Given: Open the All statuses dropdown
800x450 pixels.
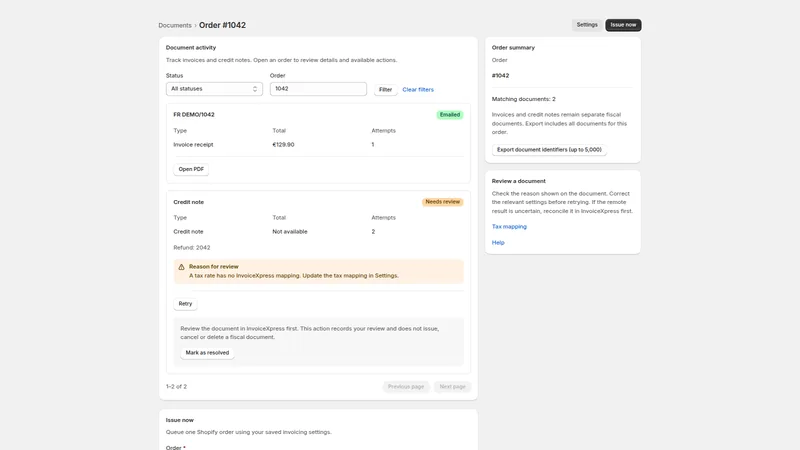Looking at the screenshot, I should coord(214,89).
